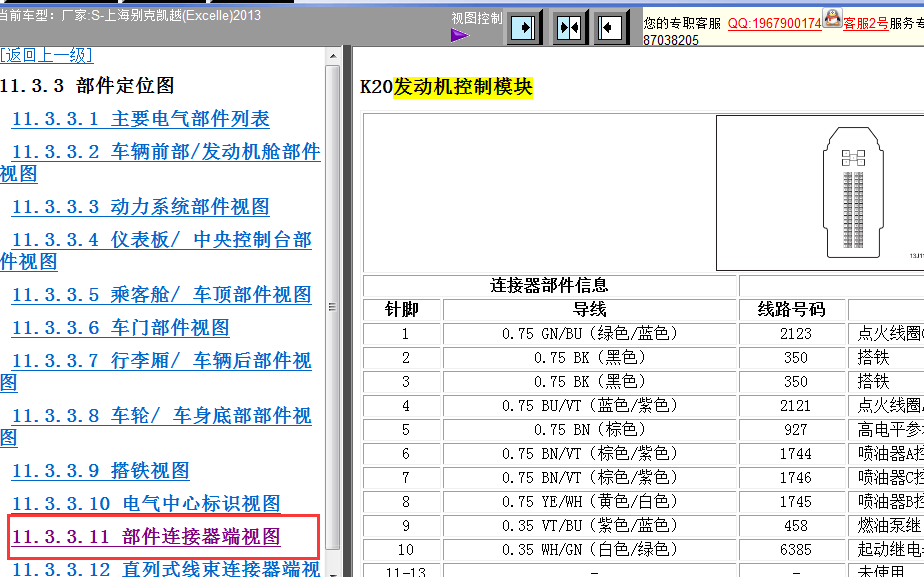Open 11.3.3.6 车门部件视图
Image resolution: width=924 pixels, height=577 pixels.
coord(121,328)
